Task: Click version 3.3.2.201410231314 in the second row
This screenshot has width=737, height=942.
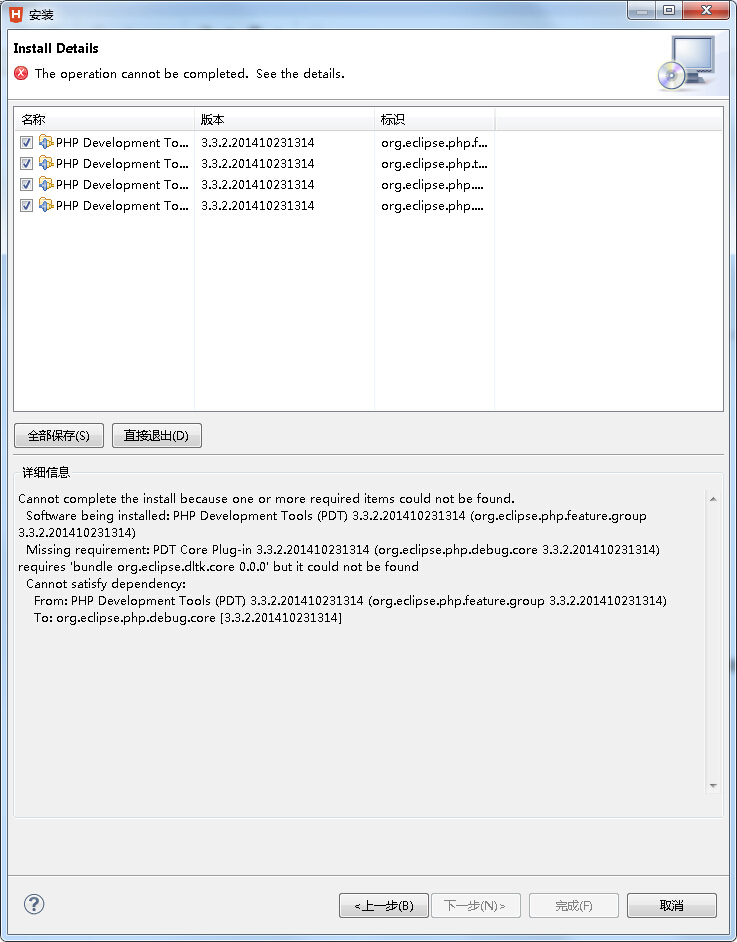Action: pos(258,163)
